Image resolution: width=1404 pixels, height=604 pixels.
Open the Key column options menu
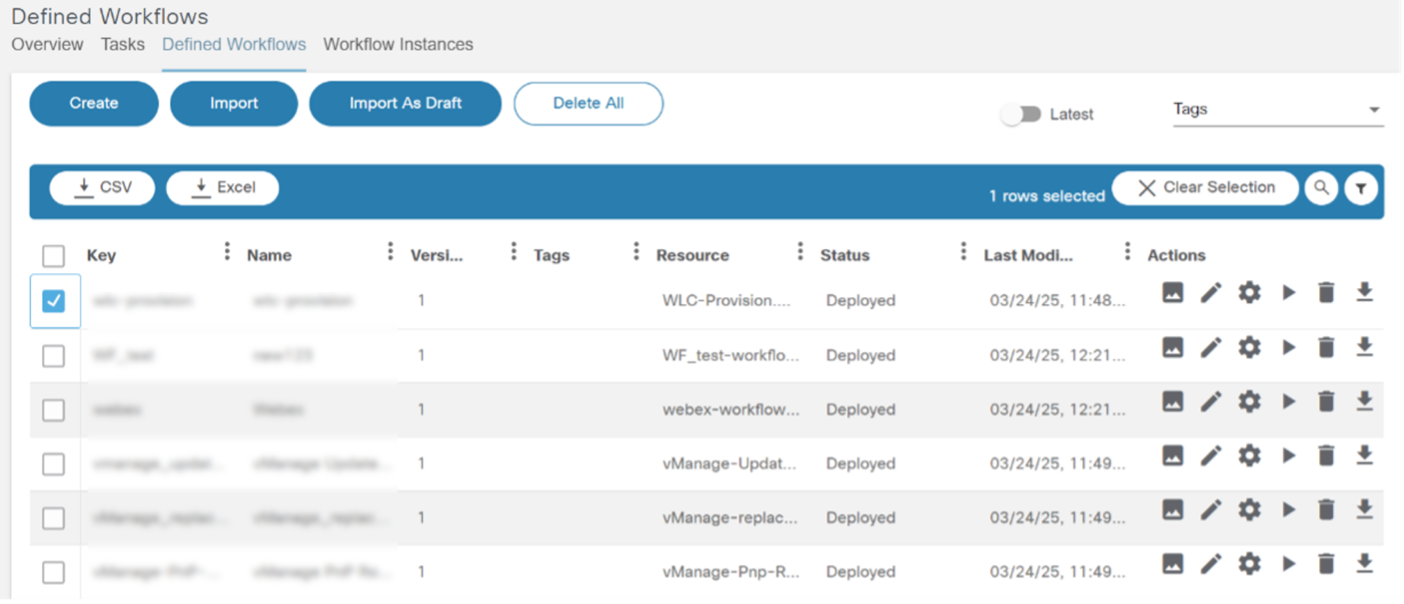(227, 251)
